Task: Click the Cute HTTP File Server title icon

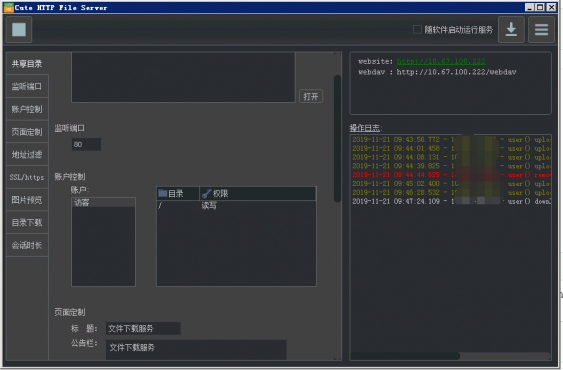Action: point(9,7)
